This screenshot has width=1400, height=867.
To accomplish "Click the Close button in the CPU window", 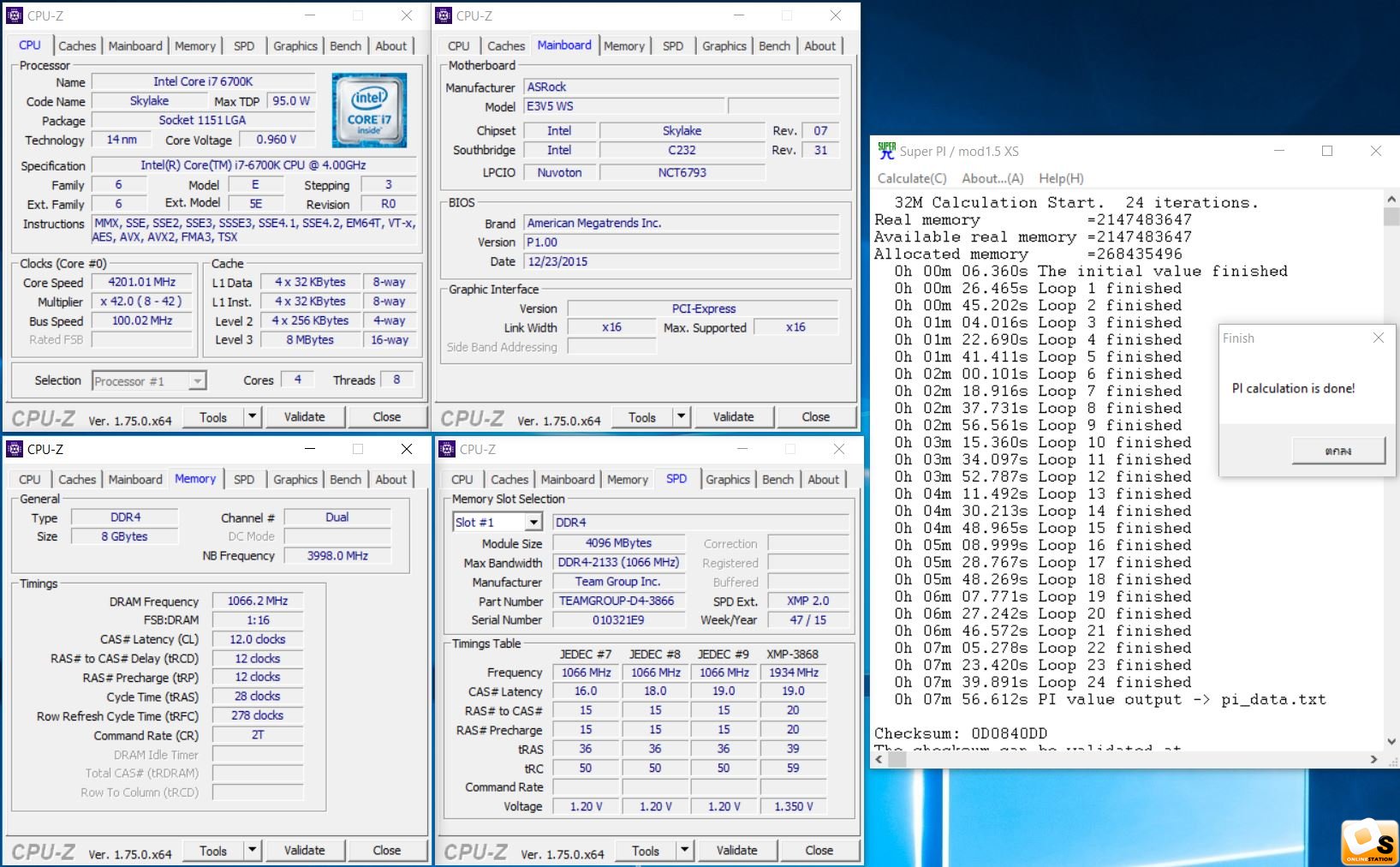I will tap(387, 417).
